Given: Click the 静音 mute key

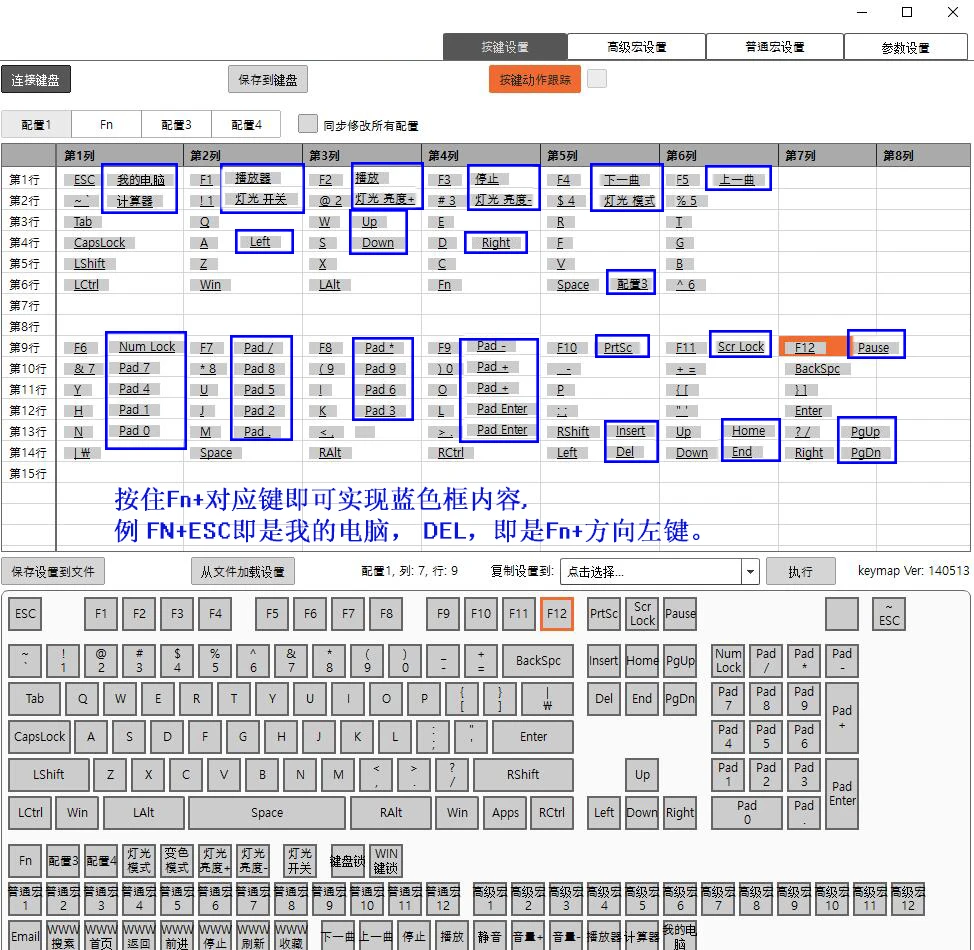Looking at the screenshot, I should (489, 936).
